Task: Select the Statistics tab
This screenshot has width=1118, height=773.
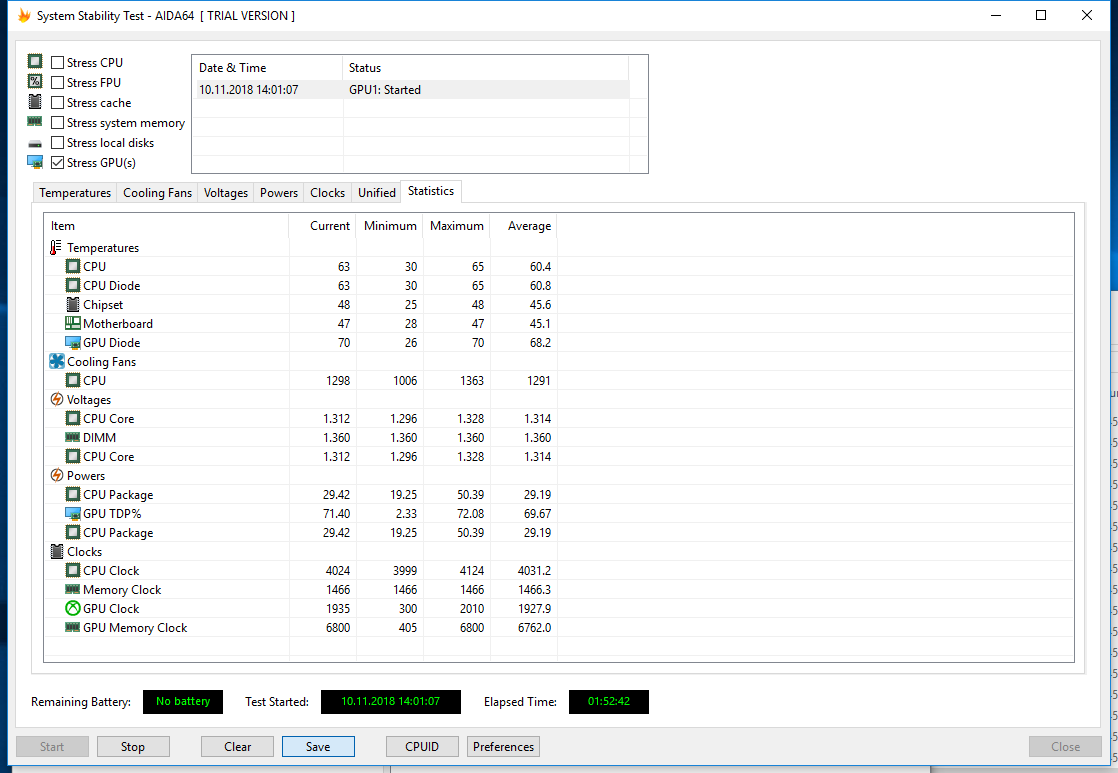Action: click(431, 191)
